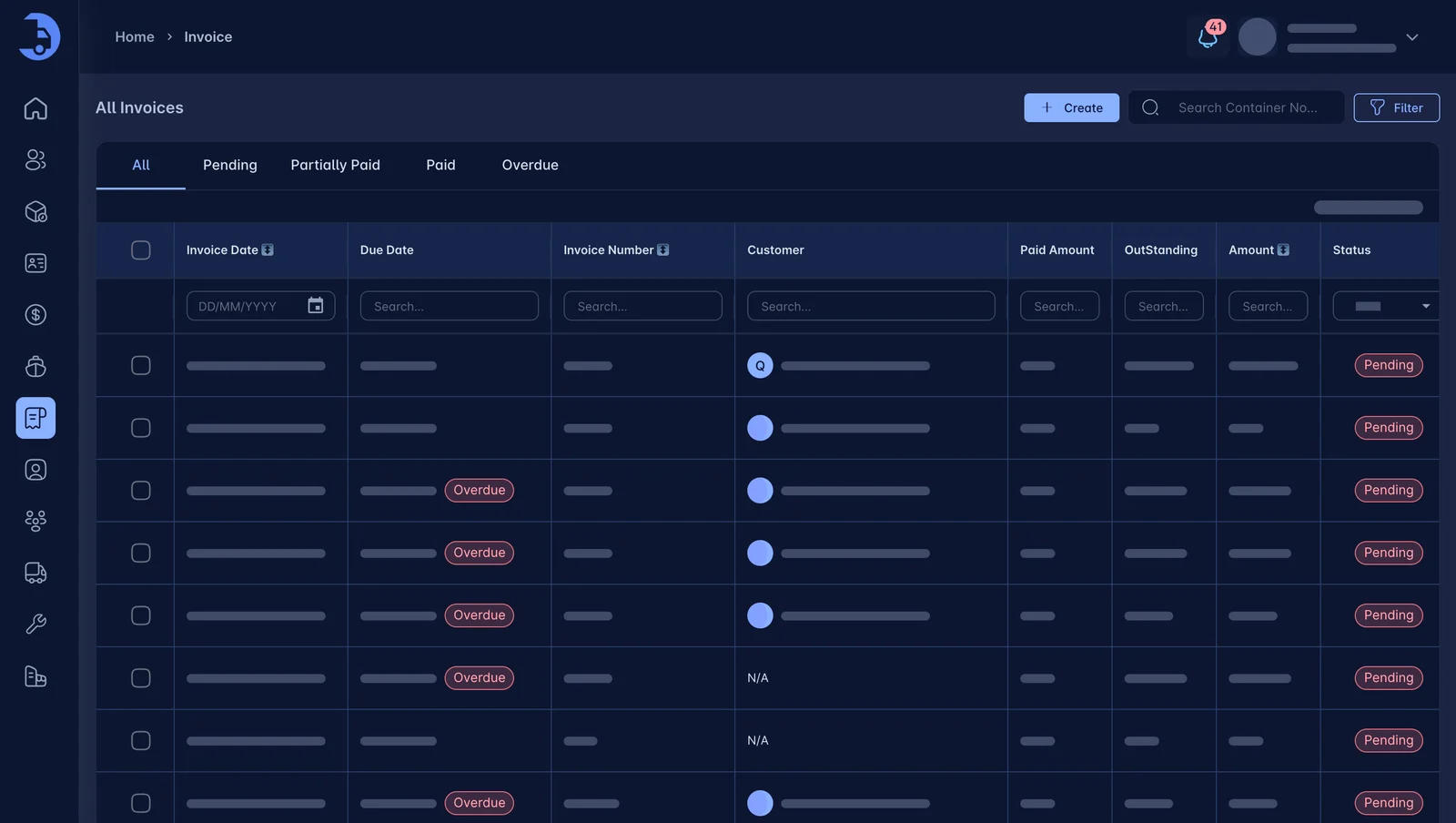Viewport: 1456px width, 823px height.
Task: Focus the Search Container No. field
Action: 1237,107
